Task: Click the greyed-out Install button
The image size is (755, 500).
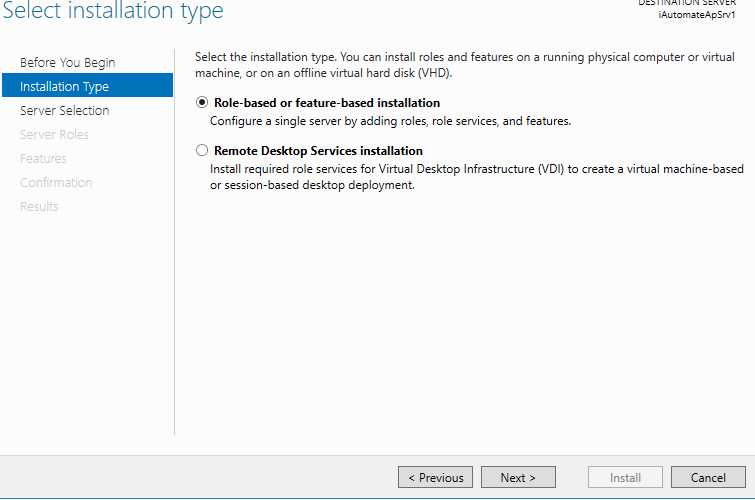Action: pos(625,478)
